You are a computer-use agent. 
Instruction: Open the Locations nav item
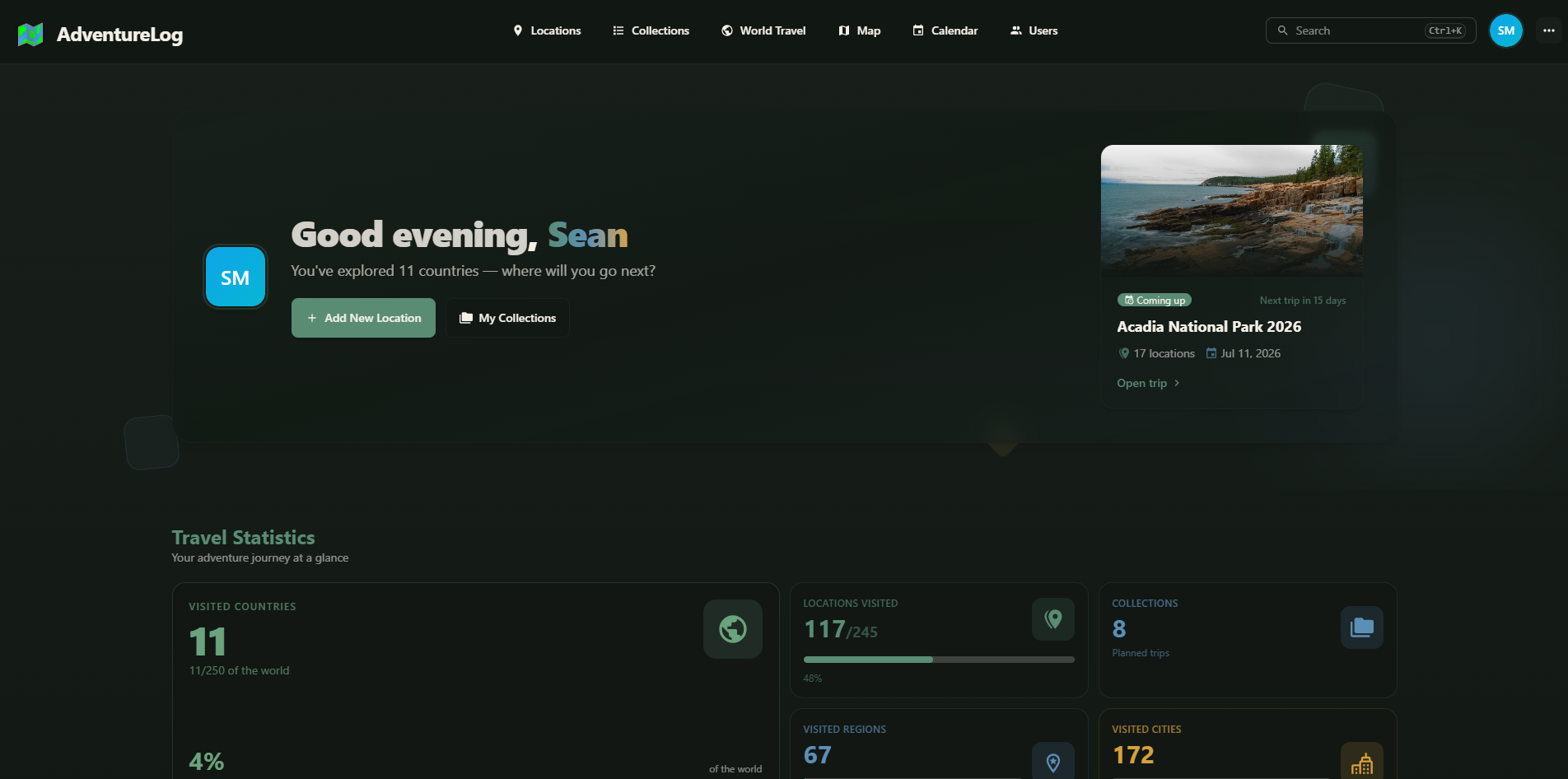pos(547,30)
